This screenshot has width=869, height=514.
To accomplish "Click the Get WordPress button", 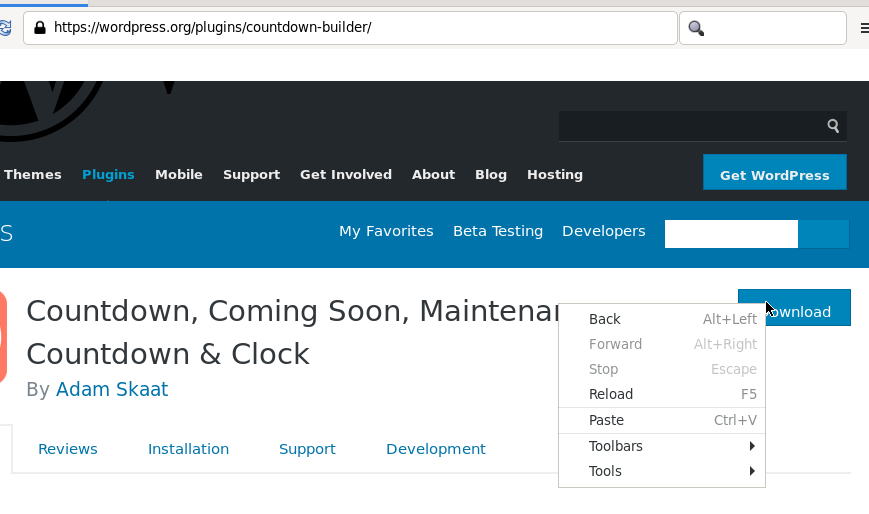I will click(775, 172).
